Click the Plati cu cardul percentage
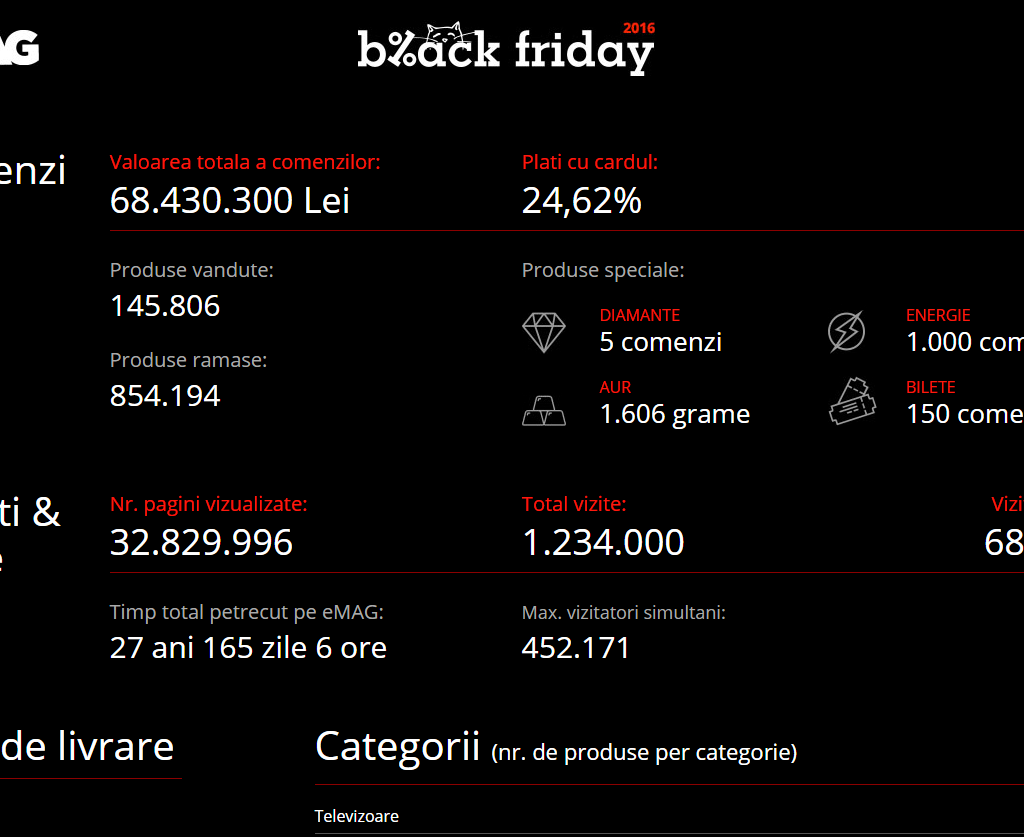Viewport: 1024px width, 837px height. pos(581,201)
